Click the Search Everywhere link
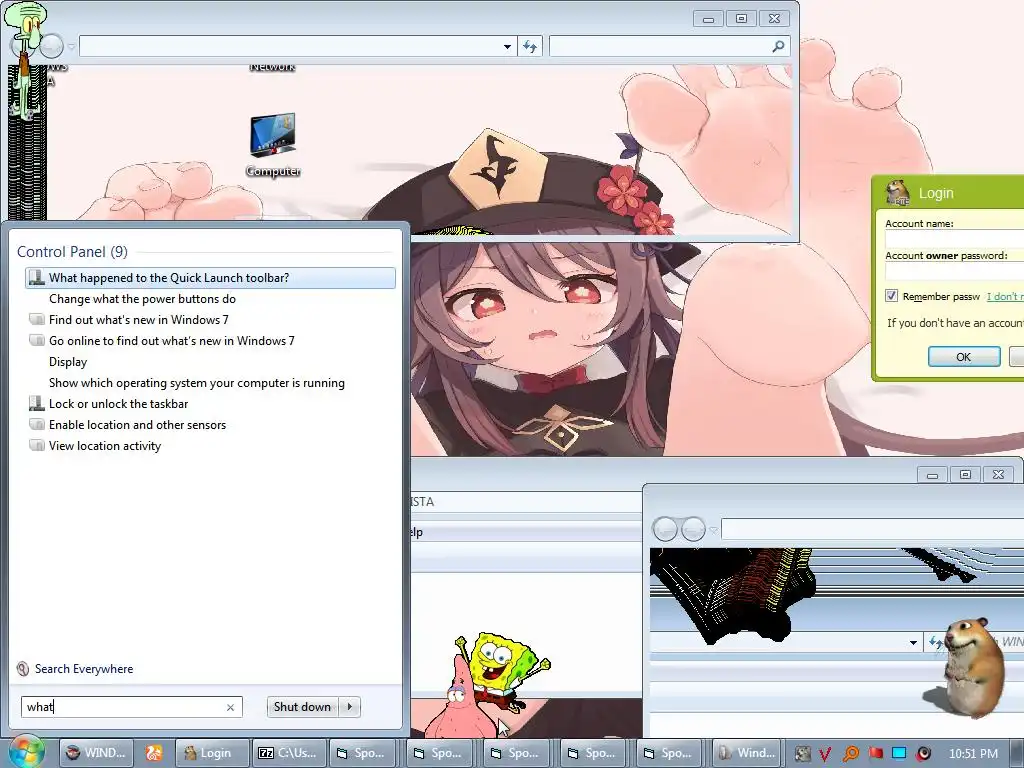This screenshot has height=768, width=1024. pyautogui.click(x=84, y=669)
